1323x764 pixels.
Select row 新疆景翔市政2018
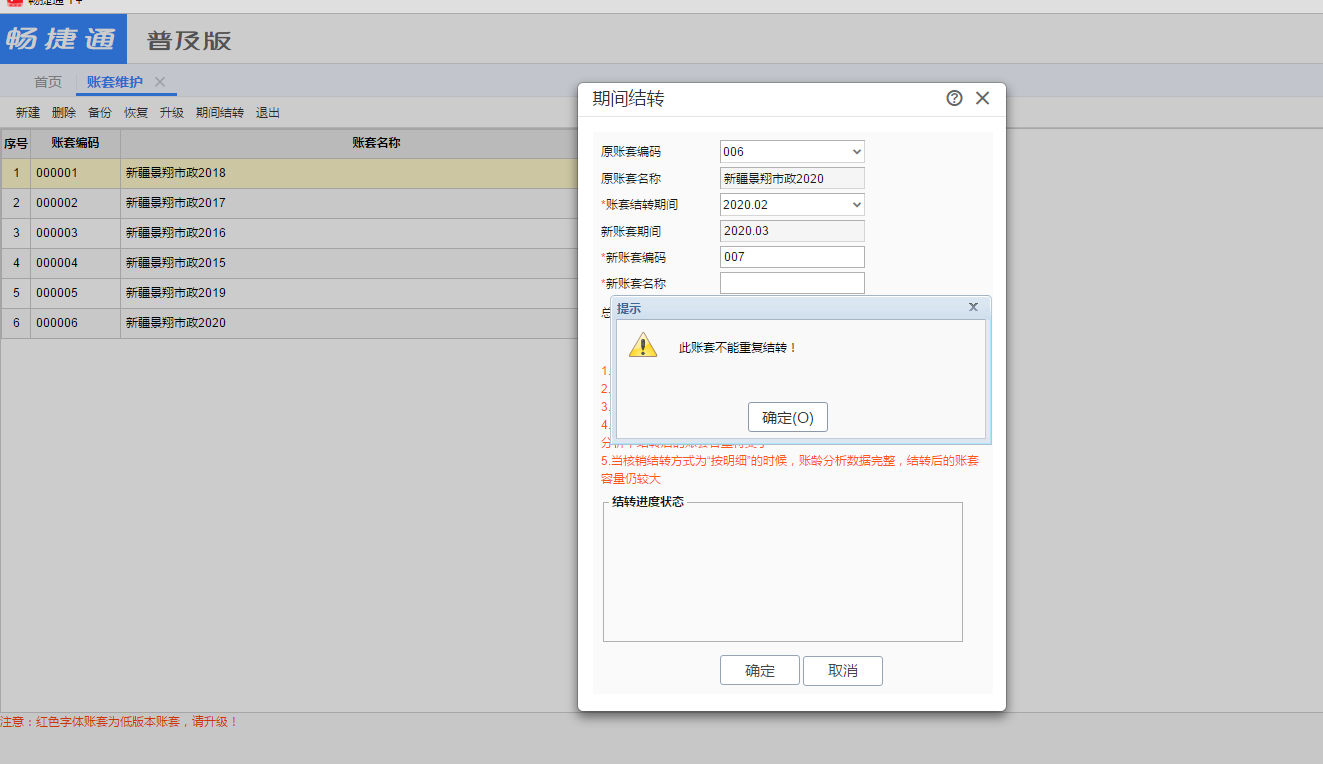(290, 173)
